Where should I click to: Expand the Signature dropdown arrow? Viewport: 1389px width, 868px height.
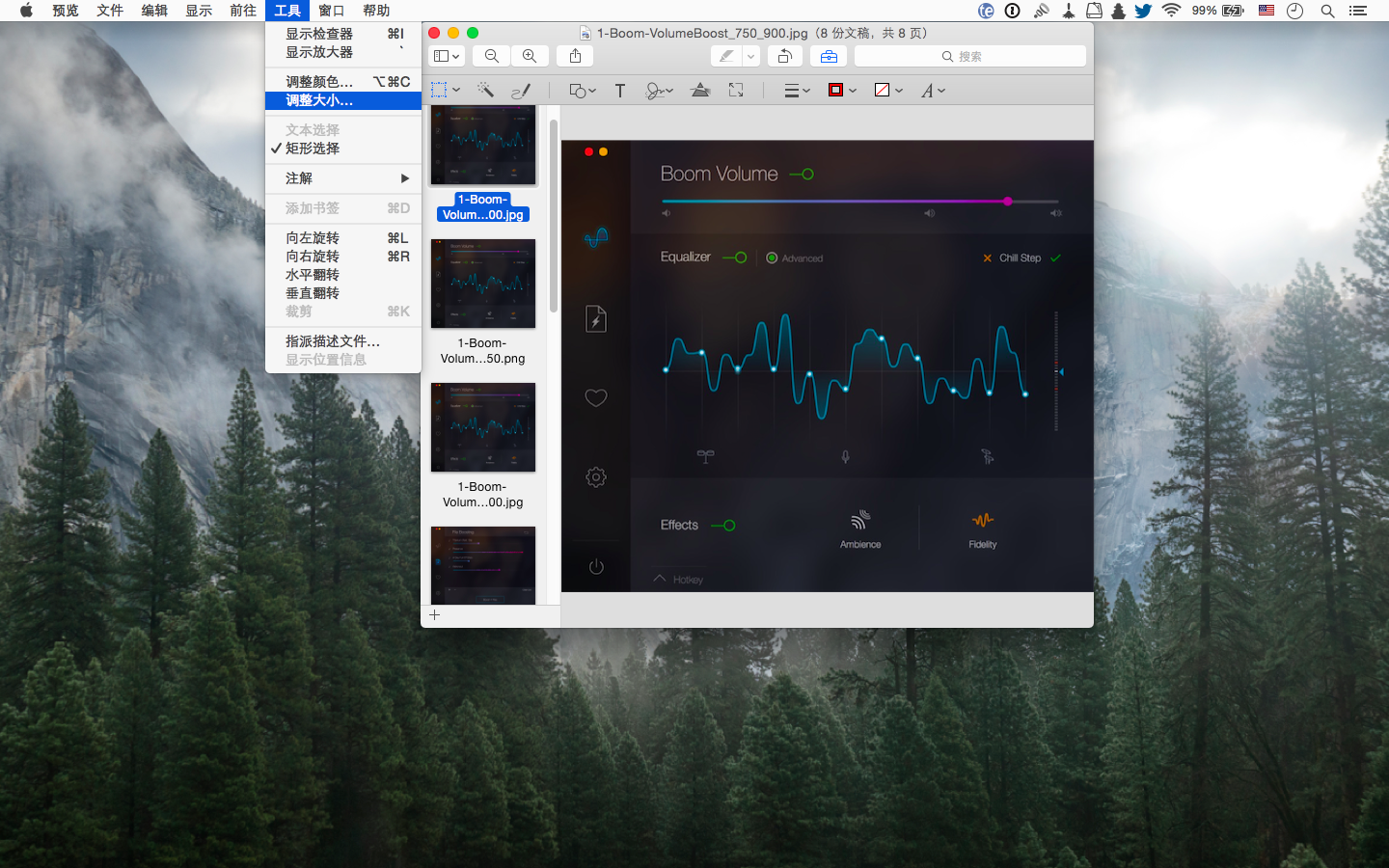[669, 90]
